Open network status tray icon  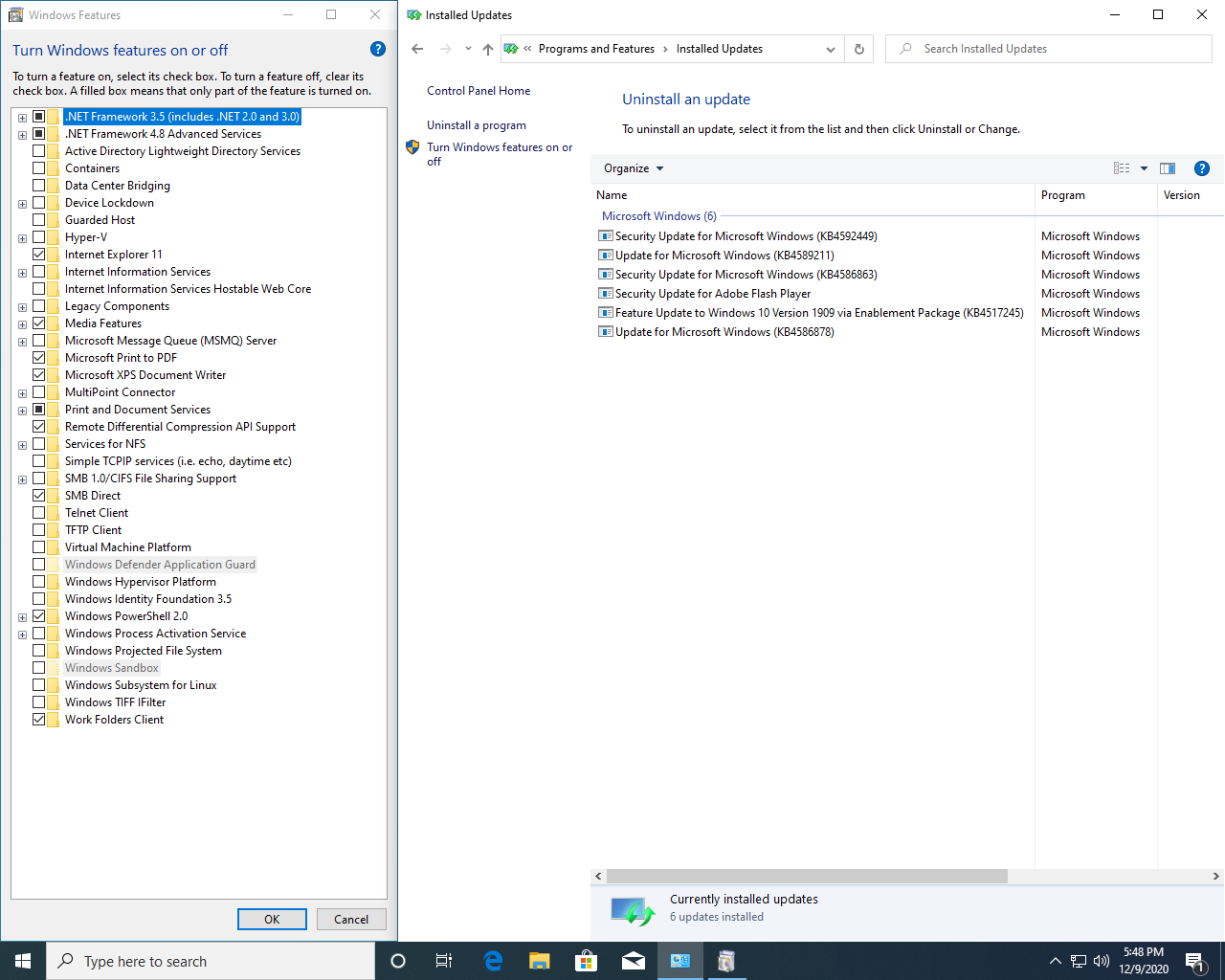pos(1079,961)
